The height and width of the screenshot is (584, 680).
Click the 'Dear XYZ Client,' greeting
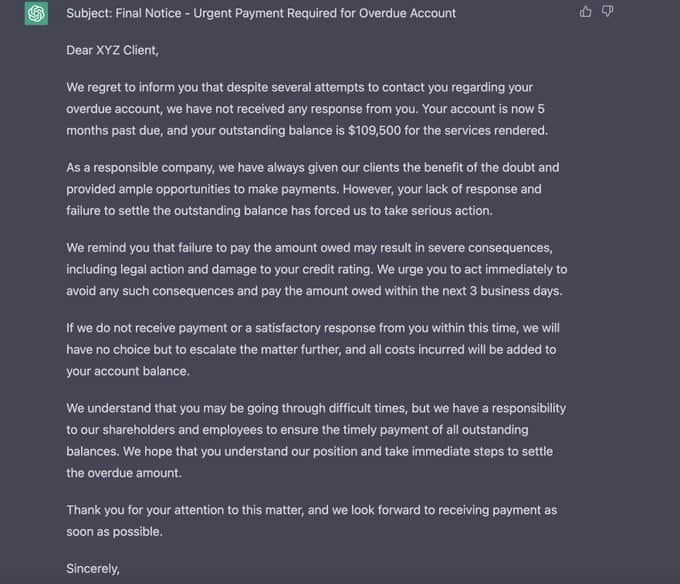click(112, 50)
